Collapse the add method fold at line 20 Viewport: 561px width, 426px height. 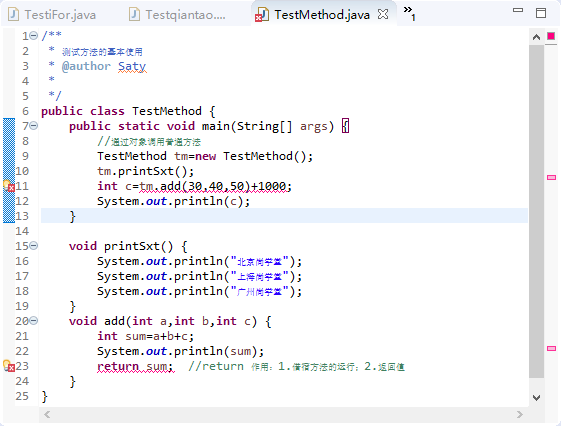[34, 320]
